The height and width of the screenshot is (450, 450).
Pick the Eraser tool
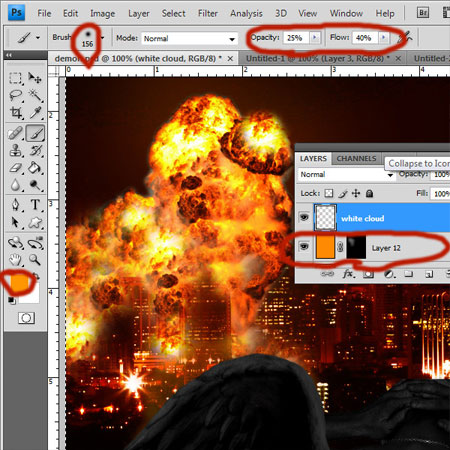click(15, 168)
